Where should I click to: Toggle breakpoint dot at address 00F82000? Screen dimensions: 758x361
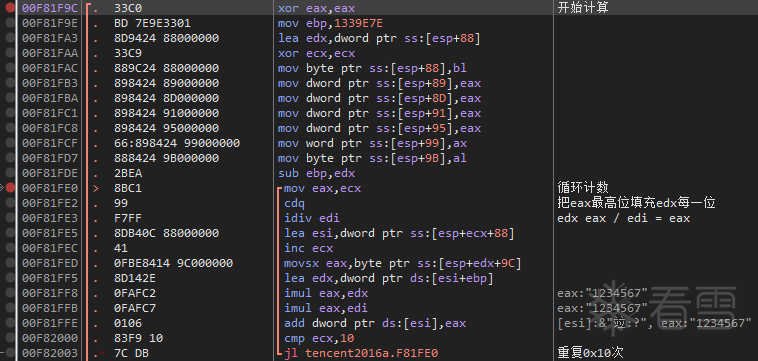[10, 337]
